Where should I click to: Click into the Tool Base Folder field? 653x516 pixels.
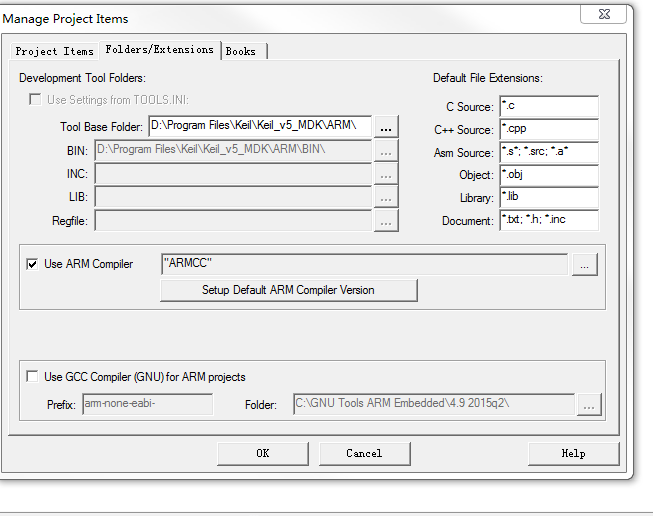click(x=259, y=126)
